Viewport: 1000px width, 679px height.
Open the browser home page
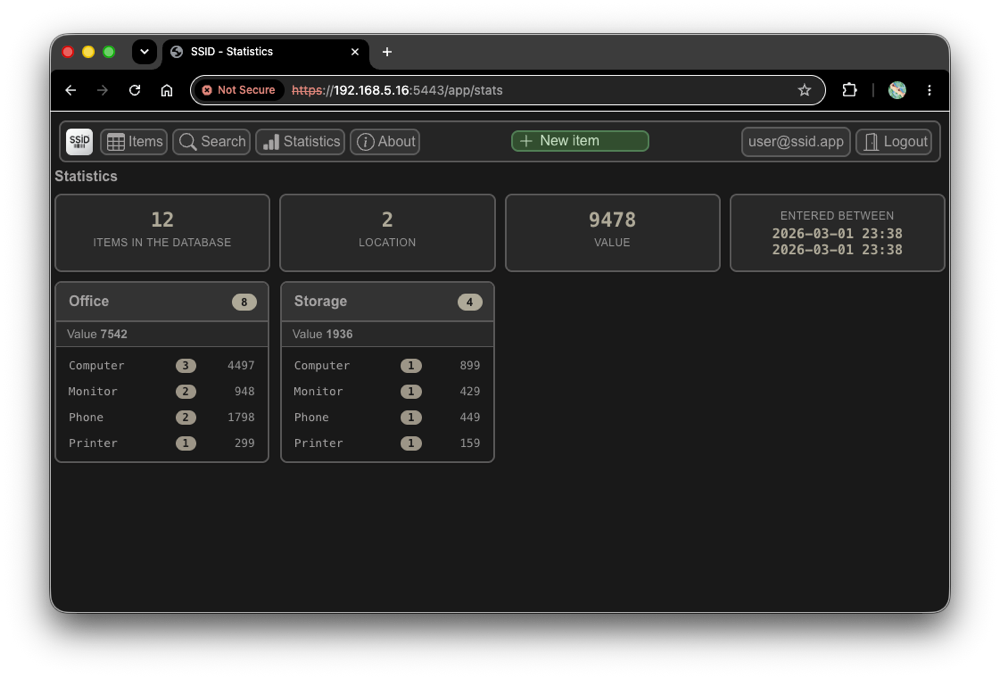166,91
